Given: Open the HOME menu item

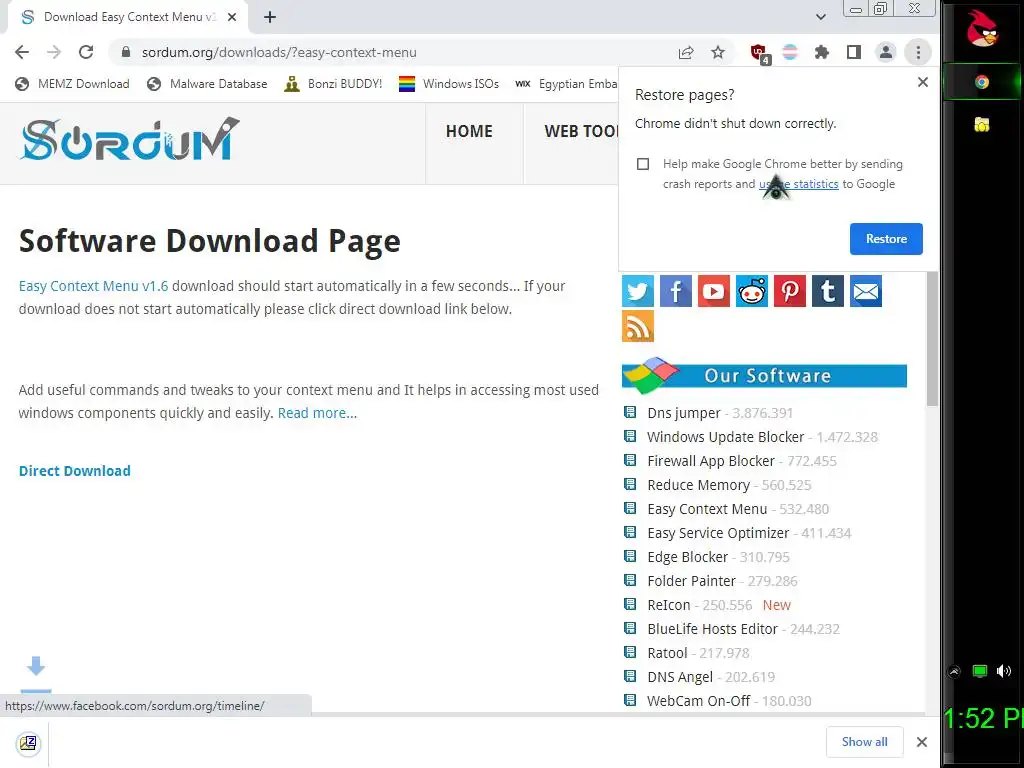Looking at the screenshot, I should pos(469,131).
